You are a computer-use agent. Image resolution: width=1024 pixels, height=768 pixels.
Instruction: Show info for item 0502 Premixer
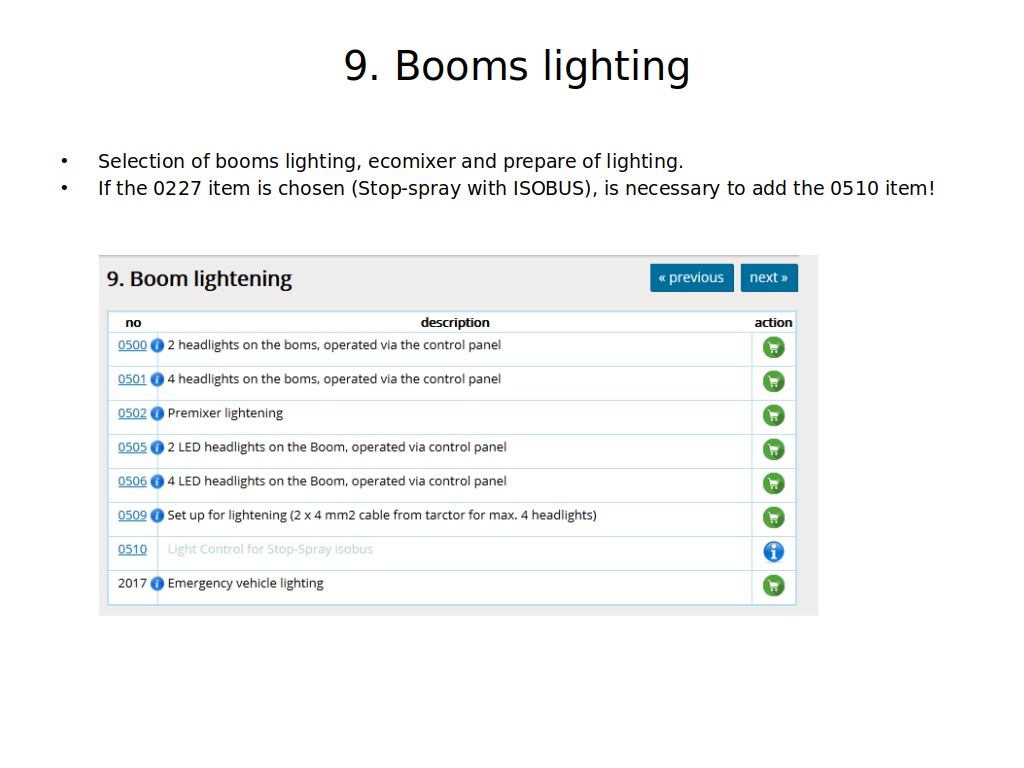157,414
